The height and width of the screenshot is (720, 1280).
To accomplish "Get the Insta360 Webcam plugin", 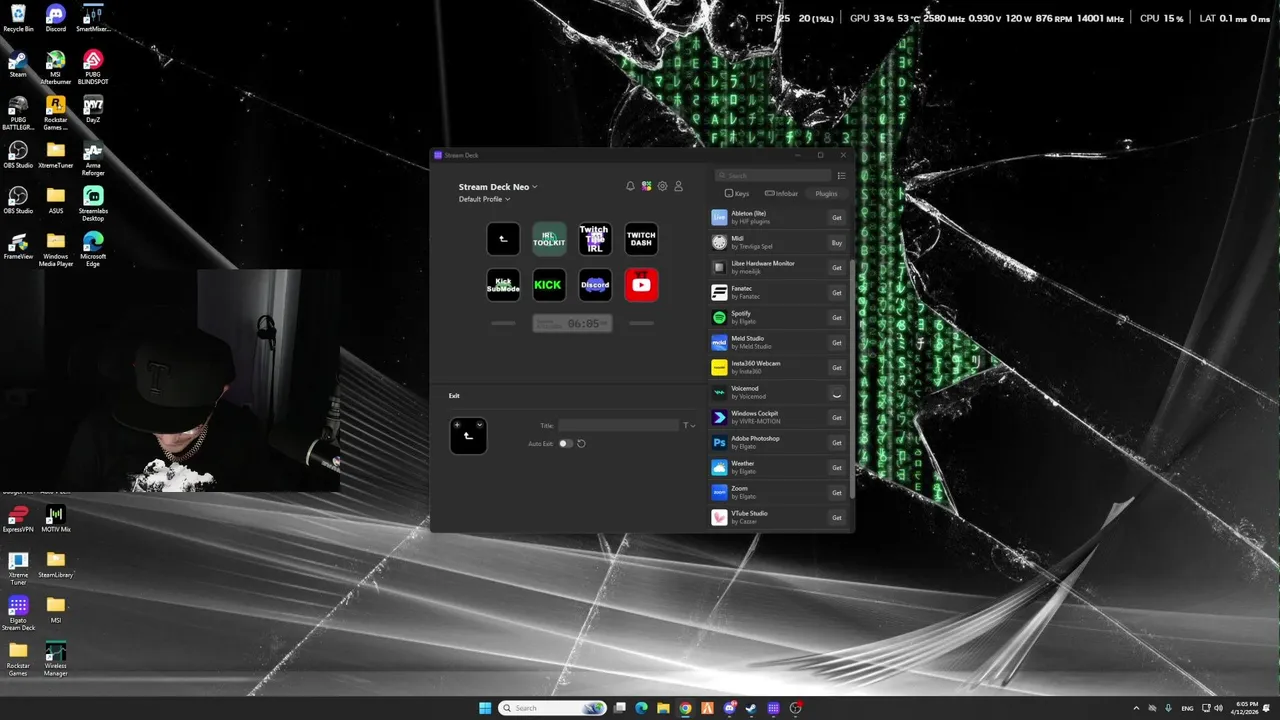I will coord(837,367).
